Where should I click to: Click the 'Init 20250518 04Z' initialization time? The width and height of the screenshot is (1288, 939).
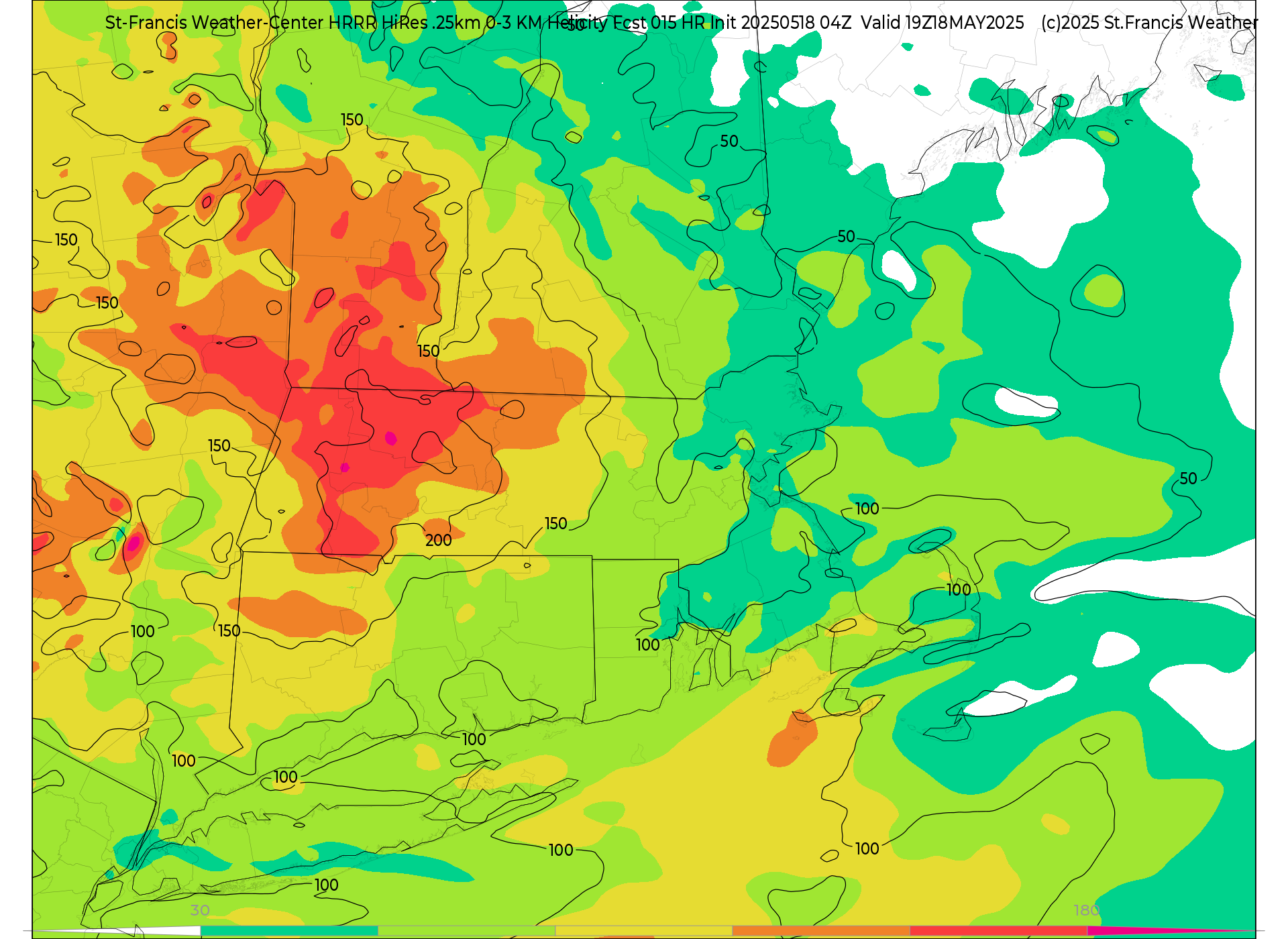coord(781,23)
